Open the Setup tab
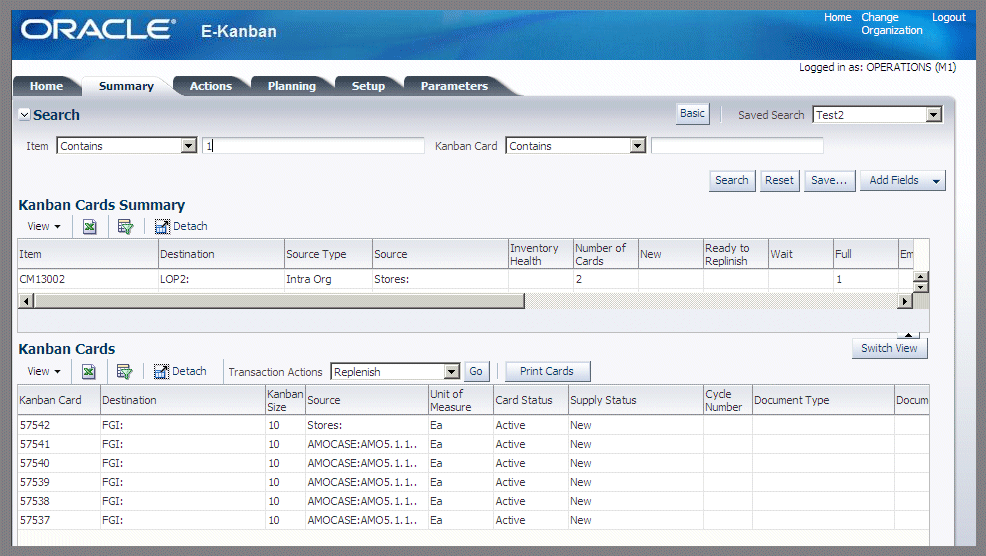This screenshot has width=986, height=556. click(368, 86)
